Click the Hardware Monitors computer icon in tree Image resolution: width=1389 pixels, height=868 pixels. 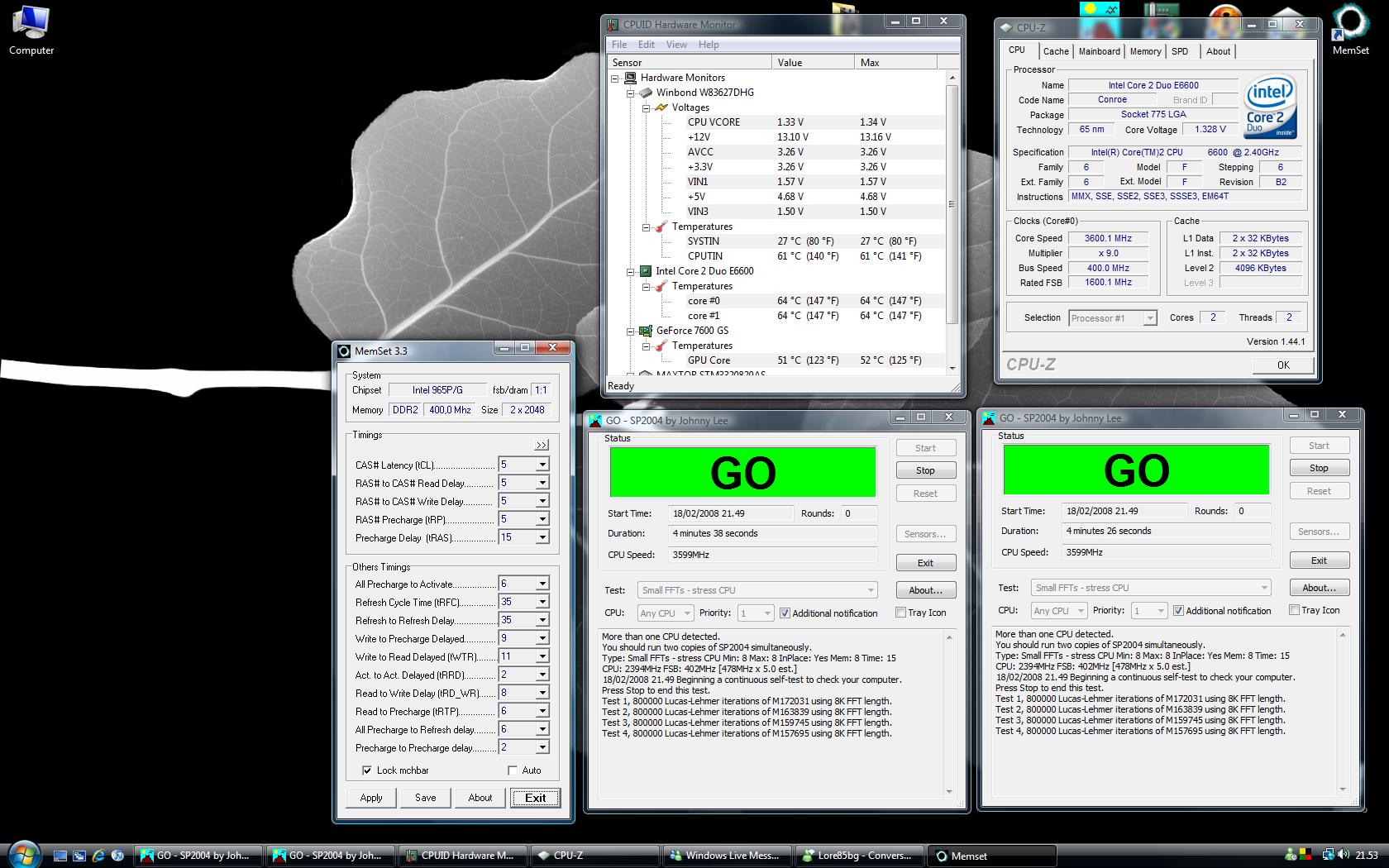[630, 78]
